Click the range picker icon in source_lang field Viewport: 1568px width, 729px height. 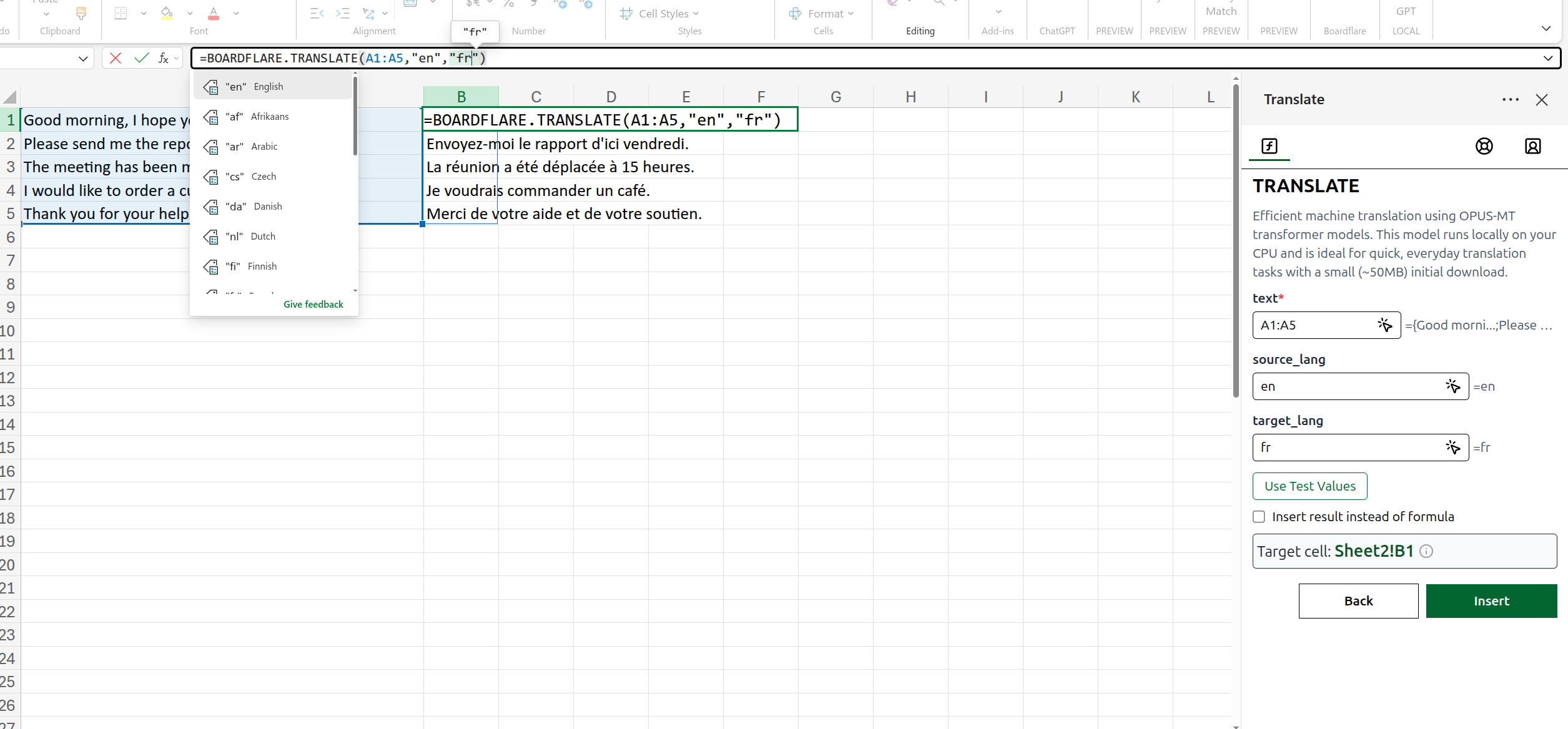1453,386
